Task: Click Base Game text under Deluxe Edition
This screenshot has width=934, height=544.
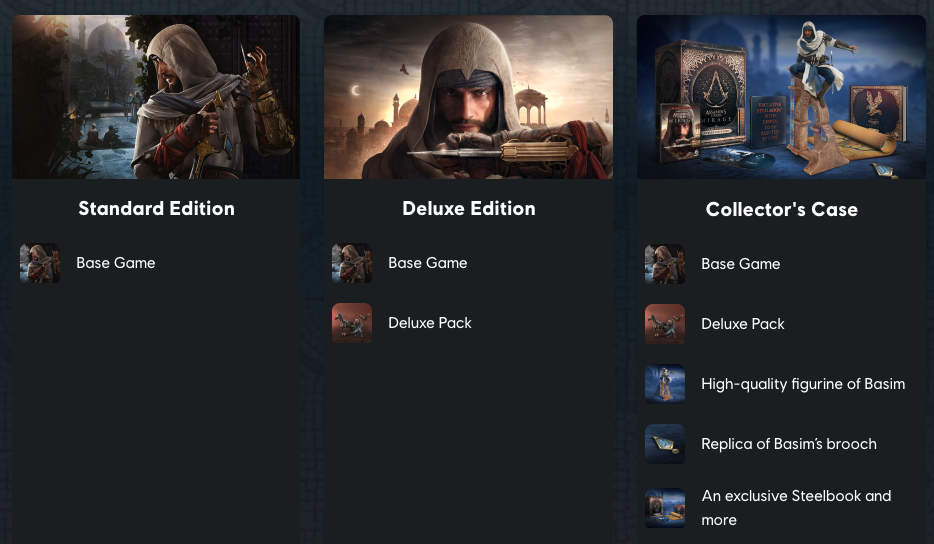Action: point(428,263)
